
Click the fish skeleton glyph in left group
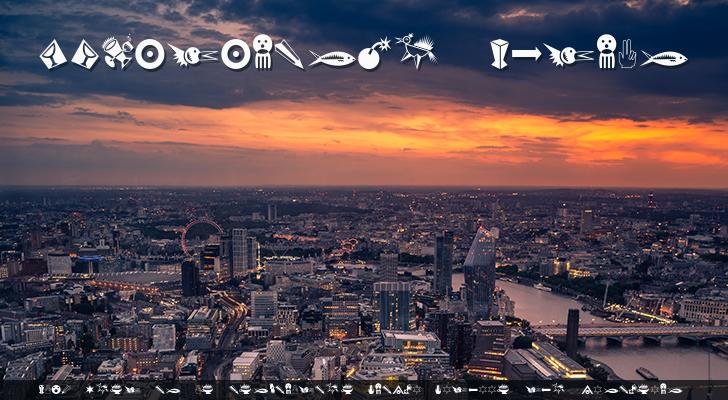(x=331, y=58)
